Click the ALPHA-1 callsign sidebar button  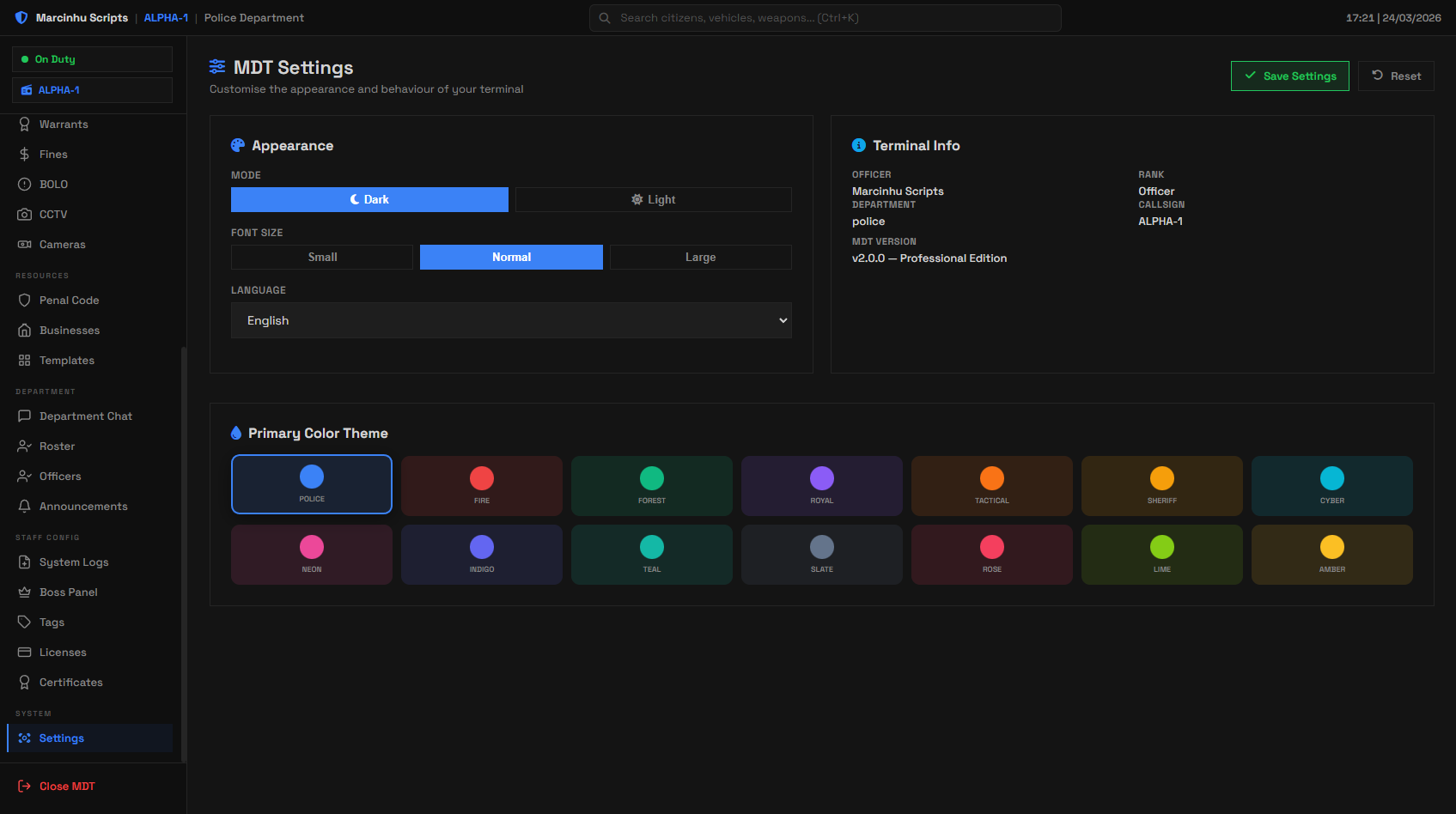click(92, 90)
